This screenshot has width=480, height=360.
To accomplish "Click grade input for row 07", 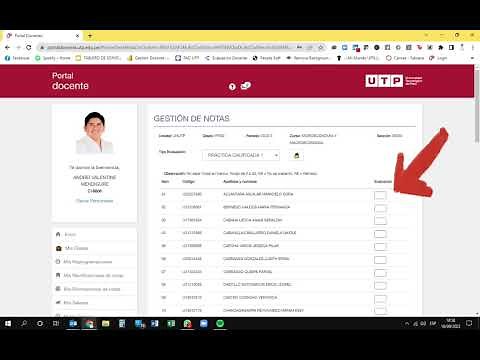I will coord(380,273).
